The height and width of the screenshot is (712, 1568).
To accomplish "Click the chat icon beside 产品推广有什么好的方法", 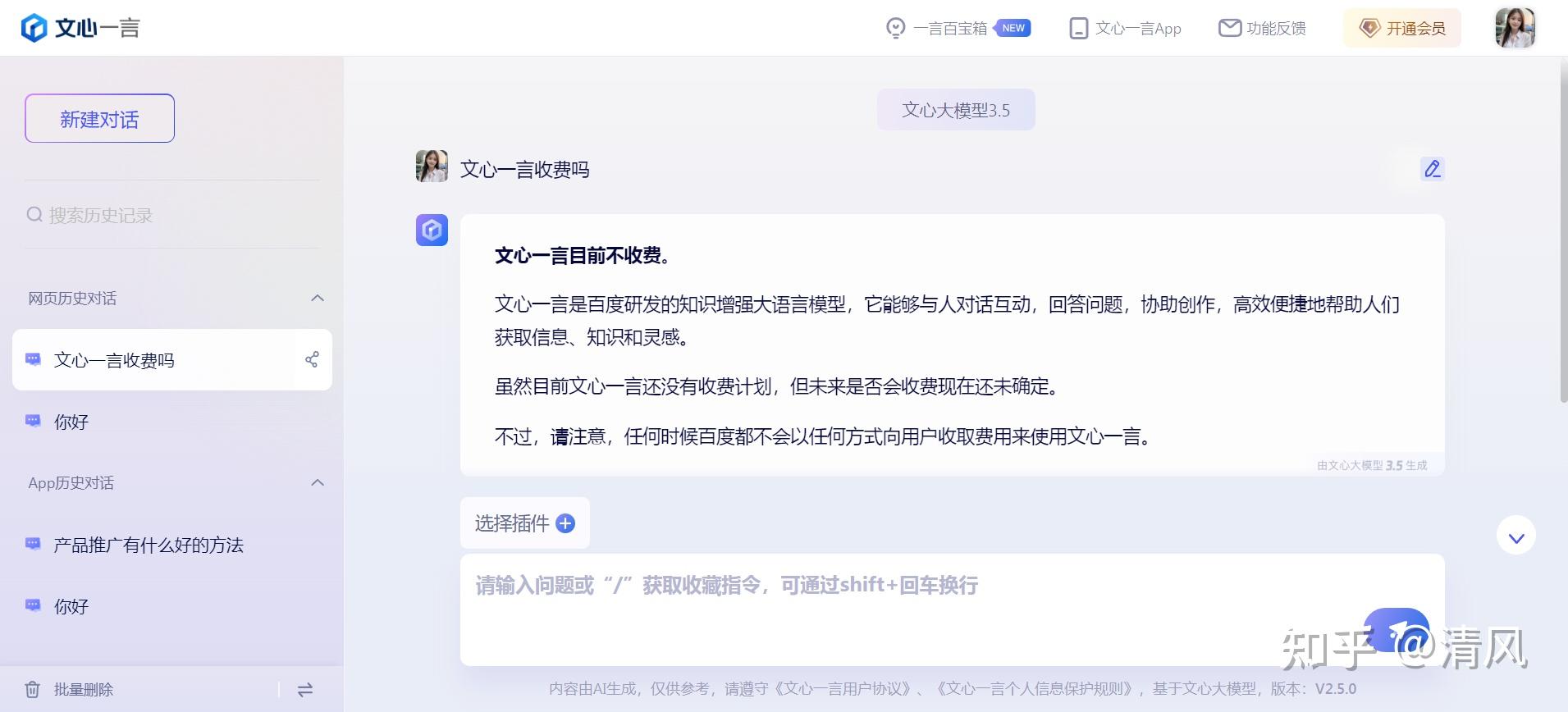I will click(x=33, y=544).
